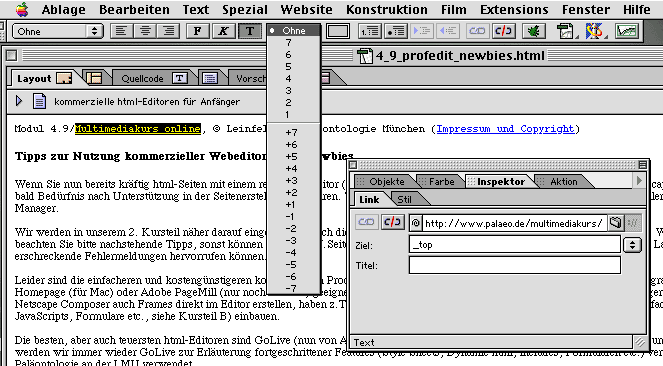Browse for file with folder icon
Viewport: 663px width, 366px height.
[616, 223]
